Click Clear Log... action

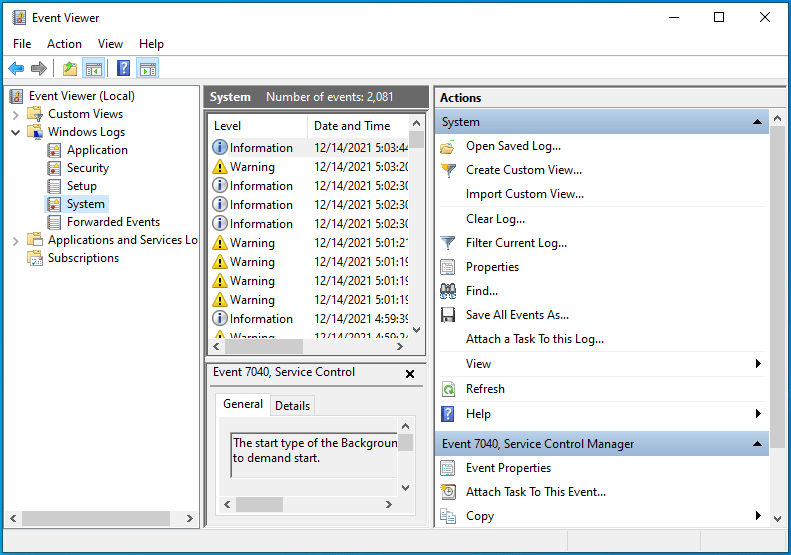[495, 219]
